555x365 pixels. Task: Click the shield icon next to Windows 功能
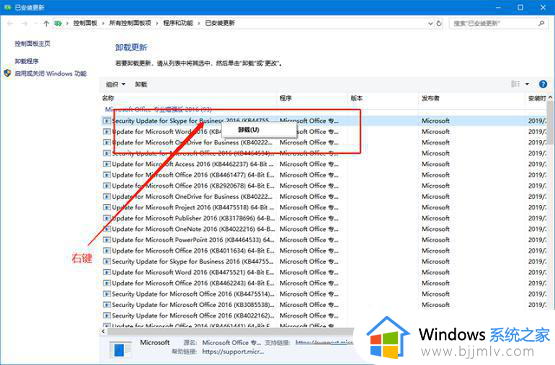point(7,73)
